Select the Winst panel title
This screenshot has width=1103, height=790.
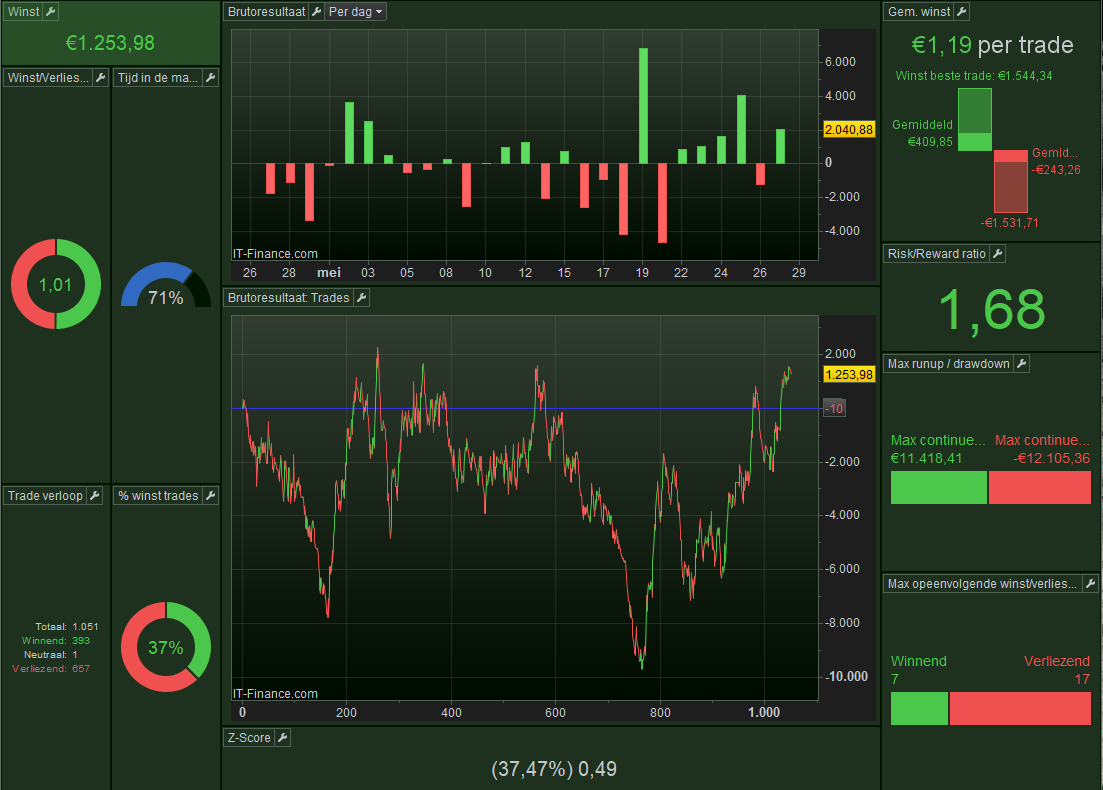(x=23, y=11)
